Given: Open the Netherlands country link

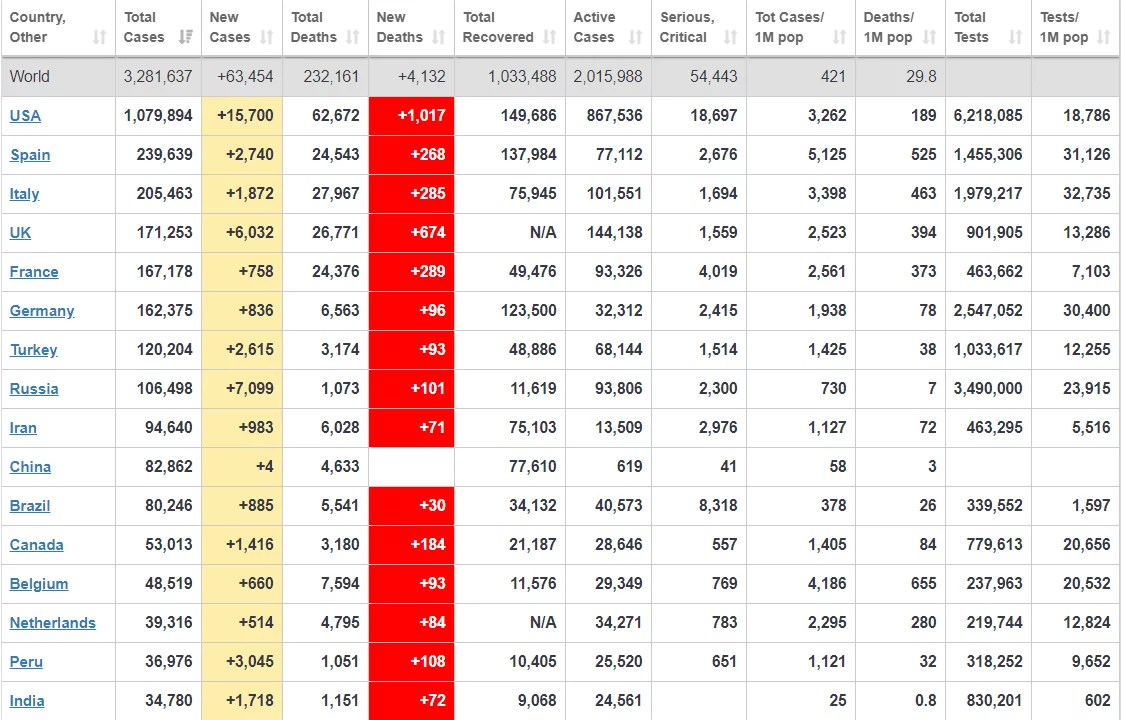Looking at the screenshot, I should tap(52, 623).
